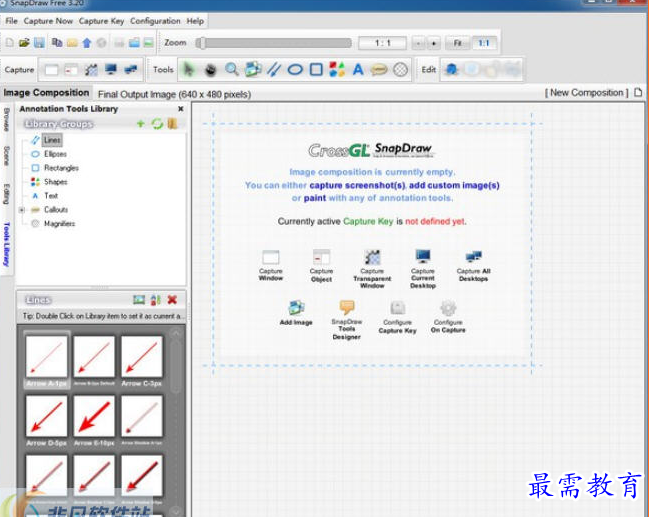Image resolution: width=650 pixels, height=517 pixels.
Task: Select the Magnifier annotation tool icon
Action: pos(400,70)
